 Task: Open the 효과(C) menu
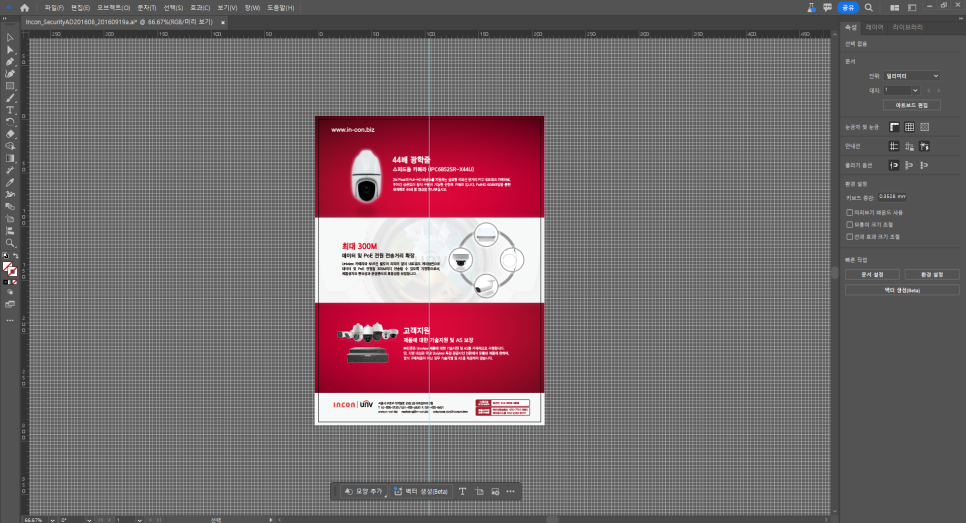(x=200, y=8)
